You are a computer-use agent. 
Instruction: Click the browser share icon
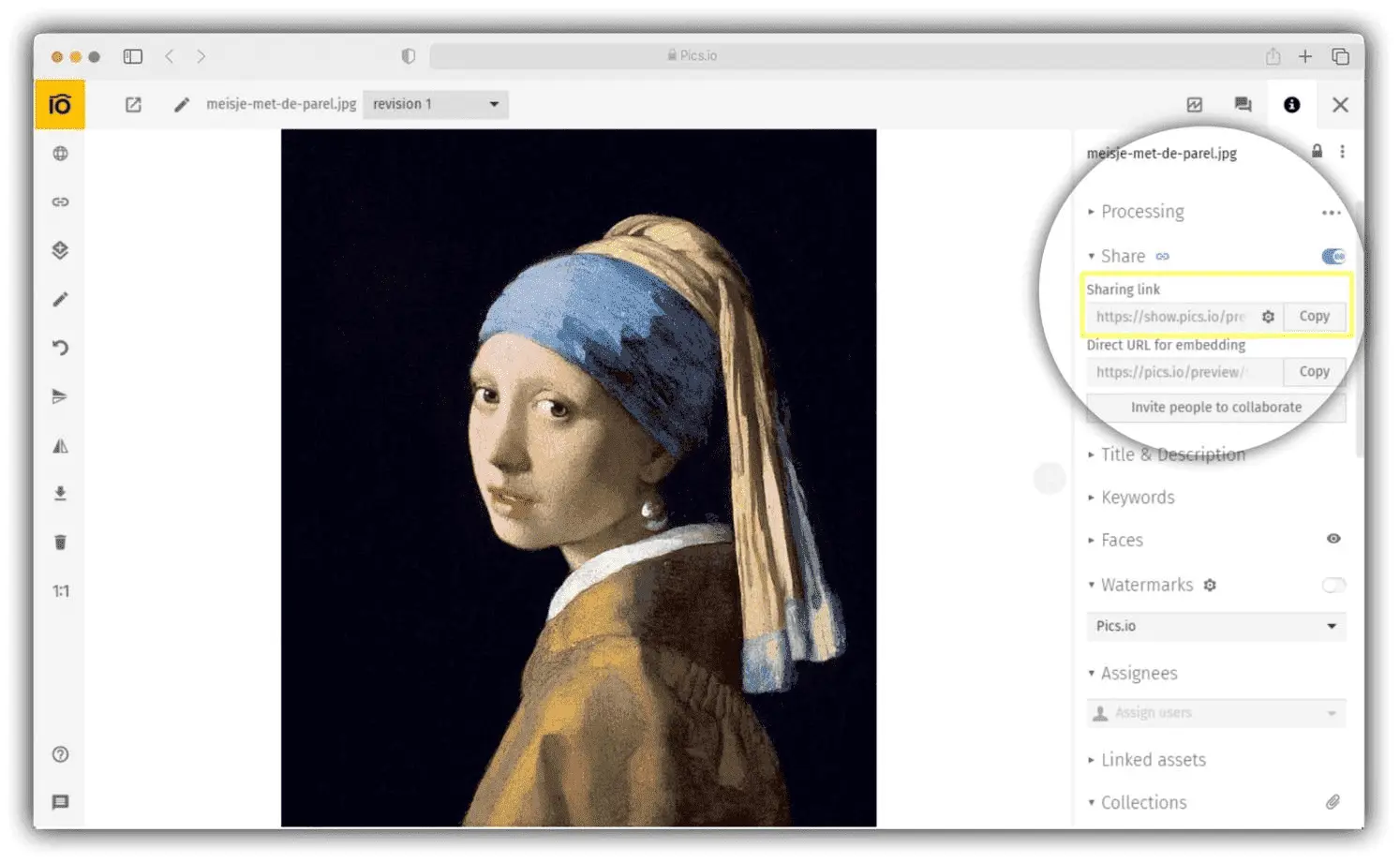pyautogui.click(x=1273, y=56)
